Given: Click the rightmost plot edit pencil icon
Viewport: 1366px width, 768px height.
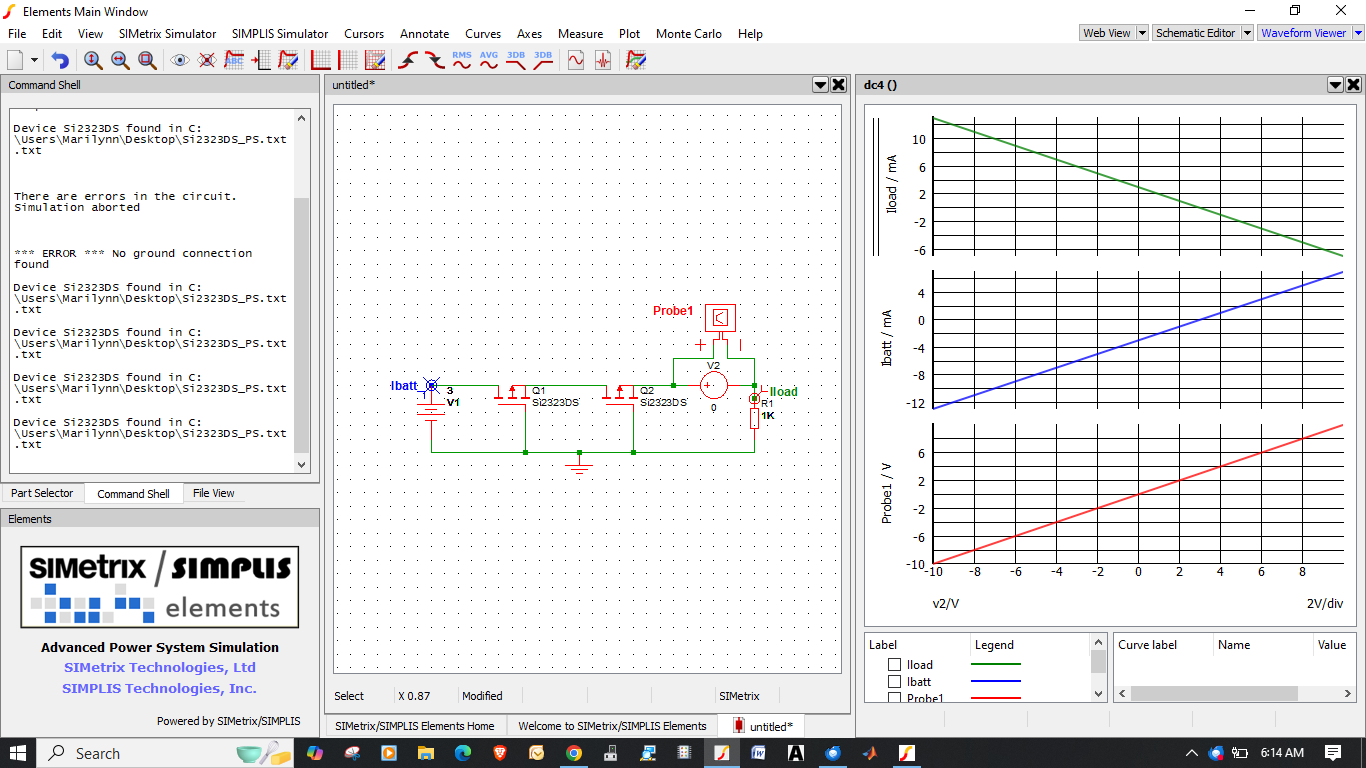Looking at the screenshot, I should pyautogui.click(x=636, y=60).
